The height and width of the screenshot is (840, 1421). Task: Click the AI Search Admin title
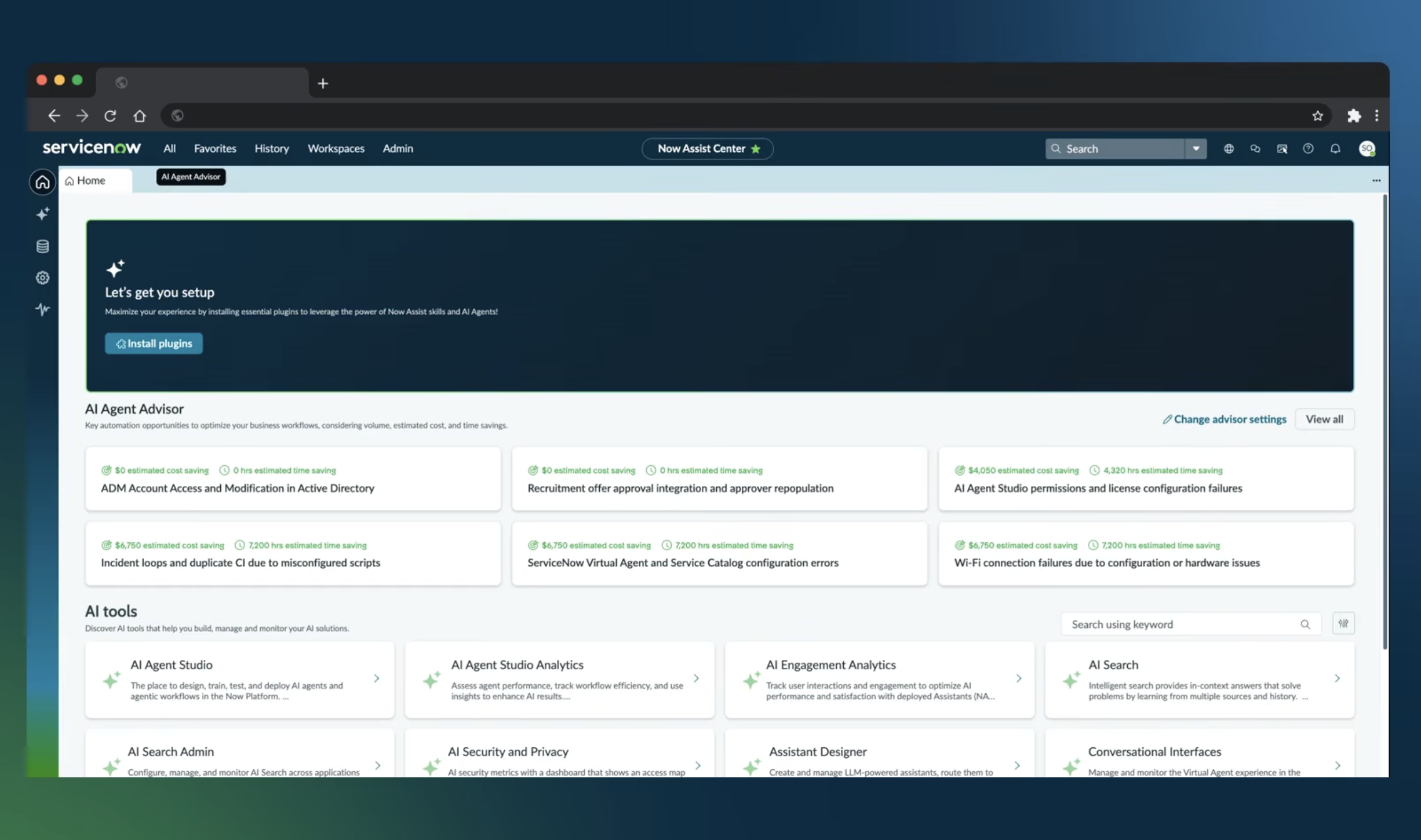171,752
